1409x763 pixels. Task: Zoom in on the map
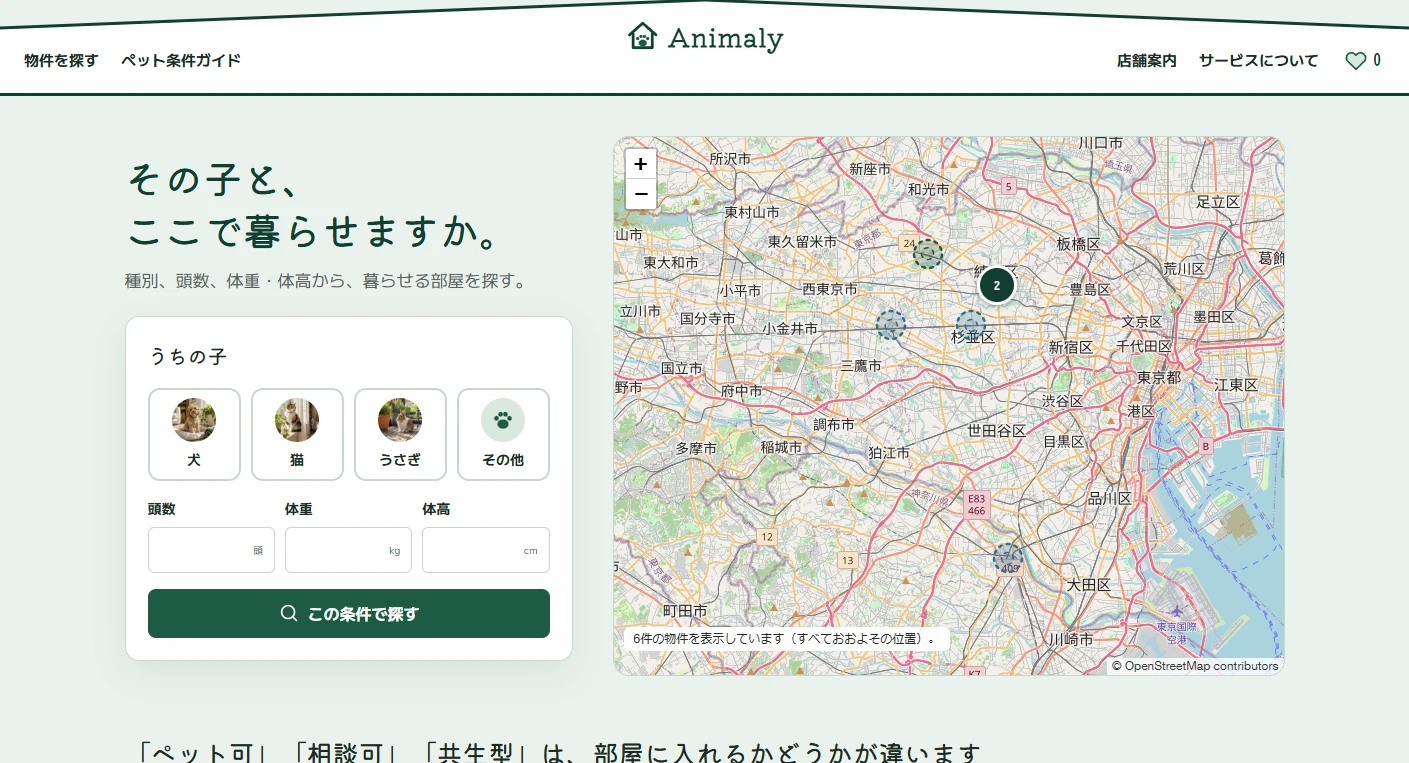[641, 164]
